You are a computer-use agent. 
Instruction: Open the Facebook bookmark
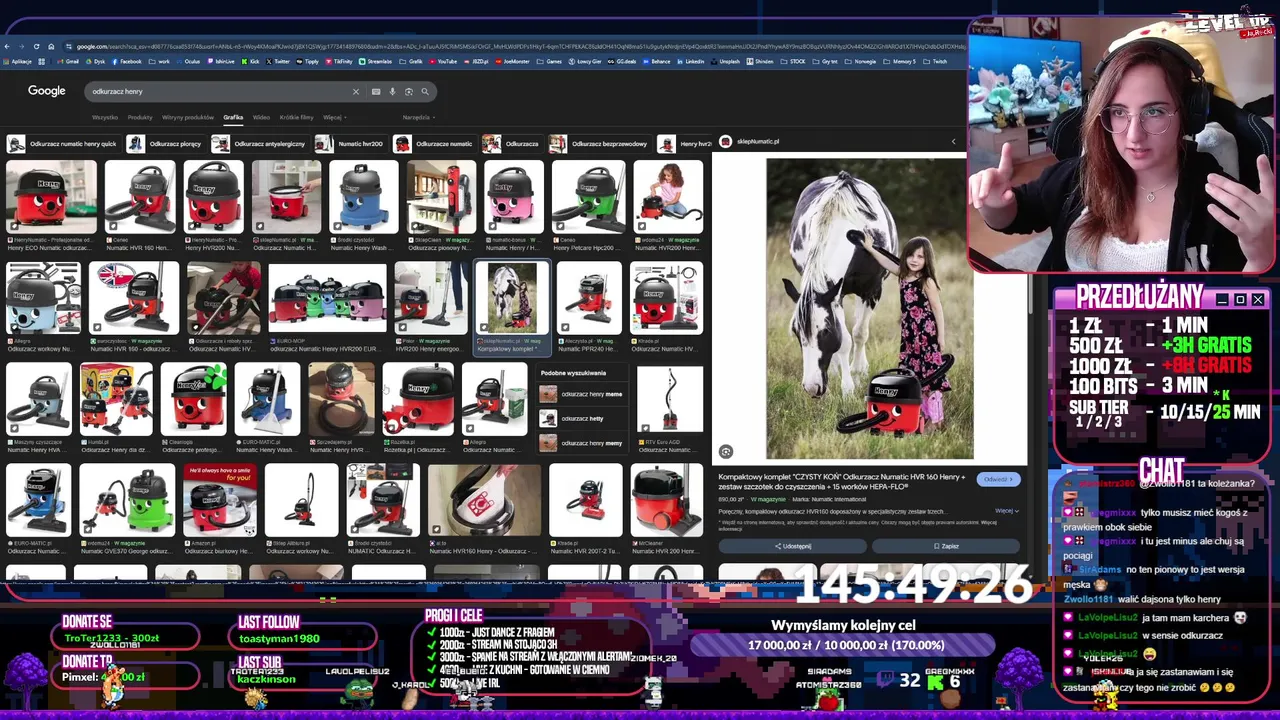pyautogui.click(x=126, y=61)
